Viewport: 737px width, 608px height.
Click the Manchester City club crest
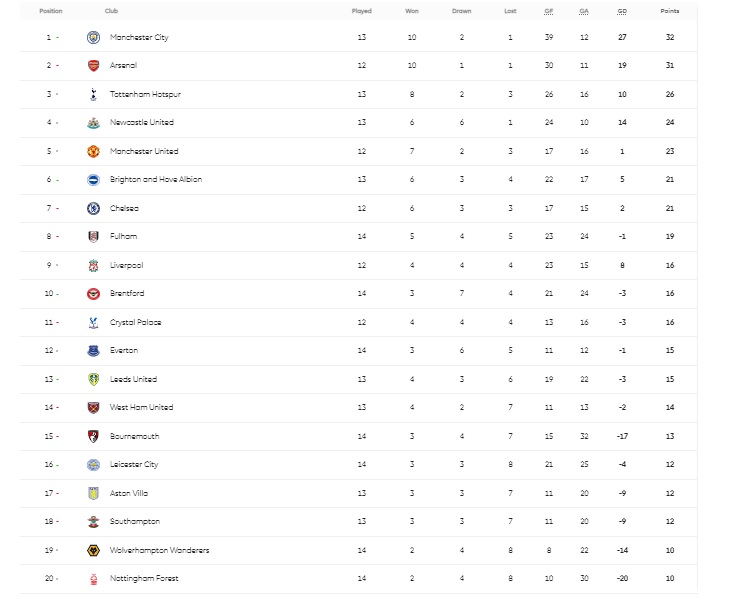93,37
